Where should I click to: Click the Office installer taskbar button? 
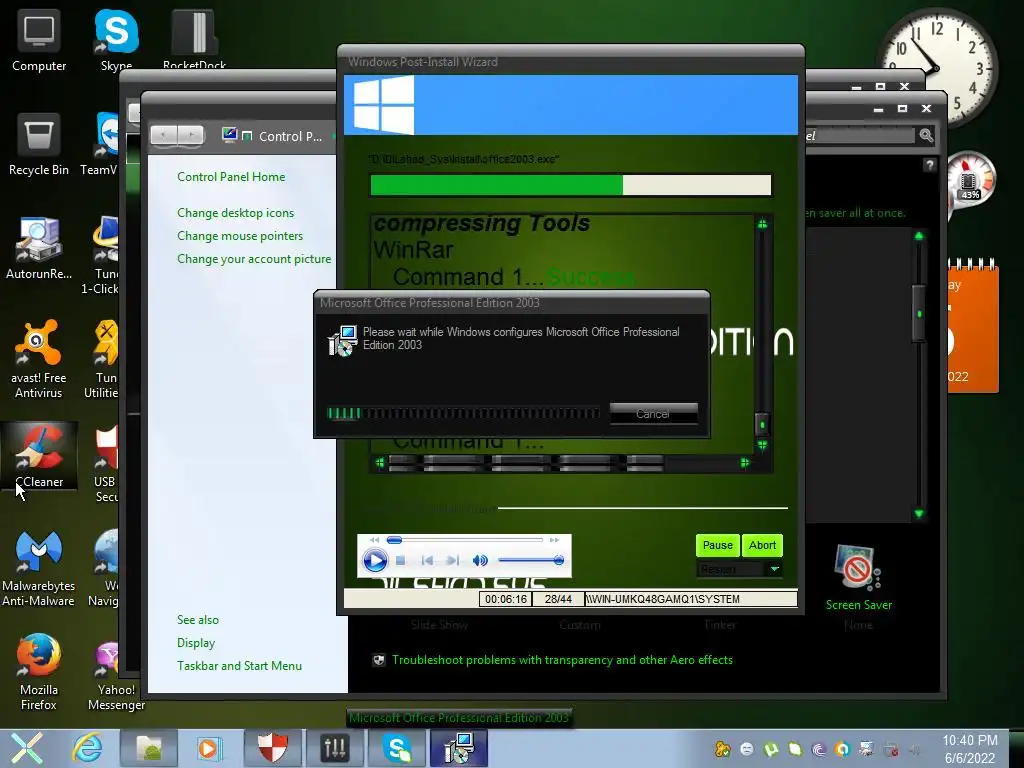tap(458, 748)
